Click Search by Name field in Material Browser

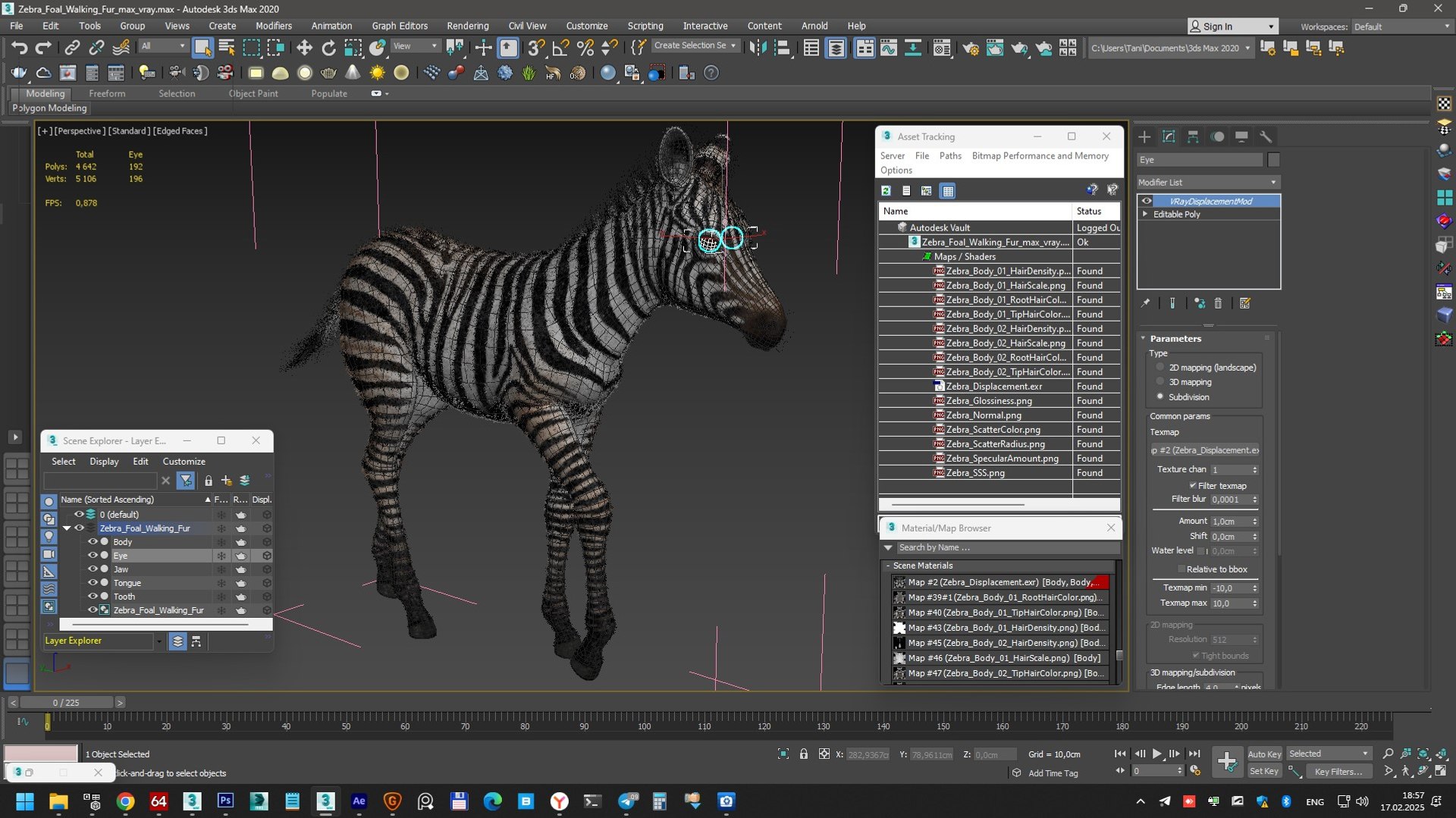point(1008,547)
